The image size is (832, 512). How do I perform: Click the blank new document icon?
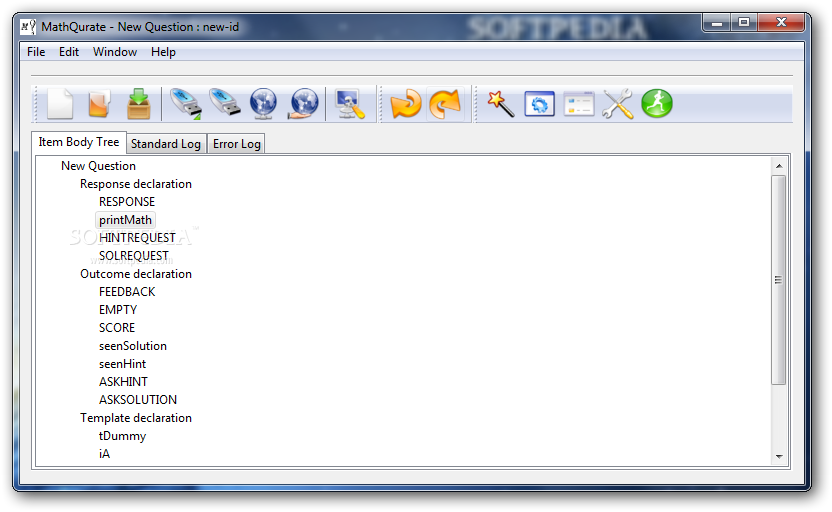60,103
